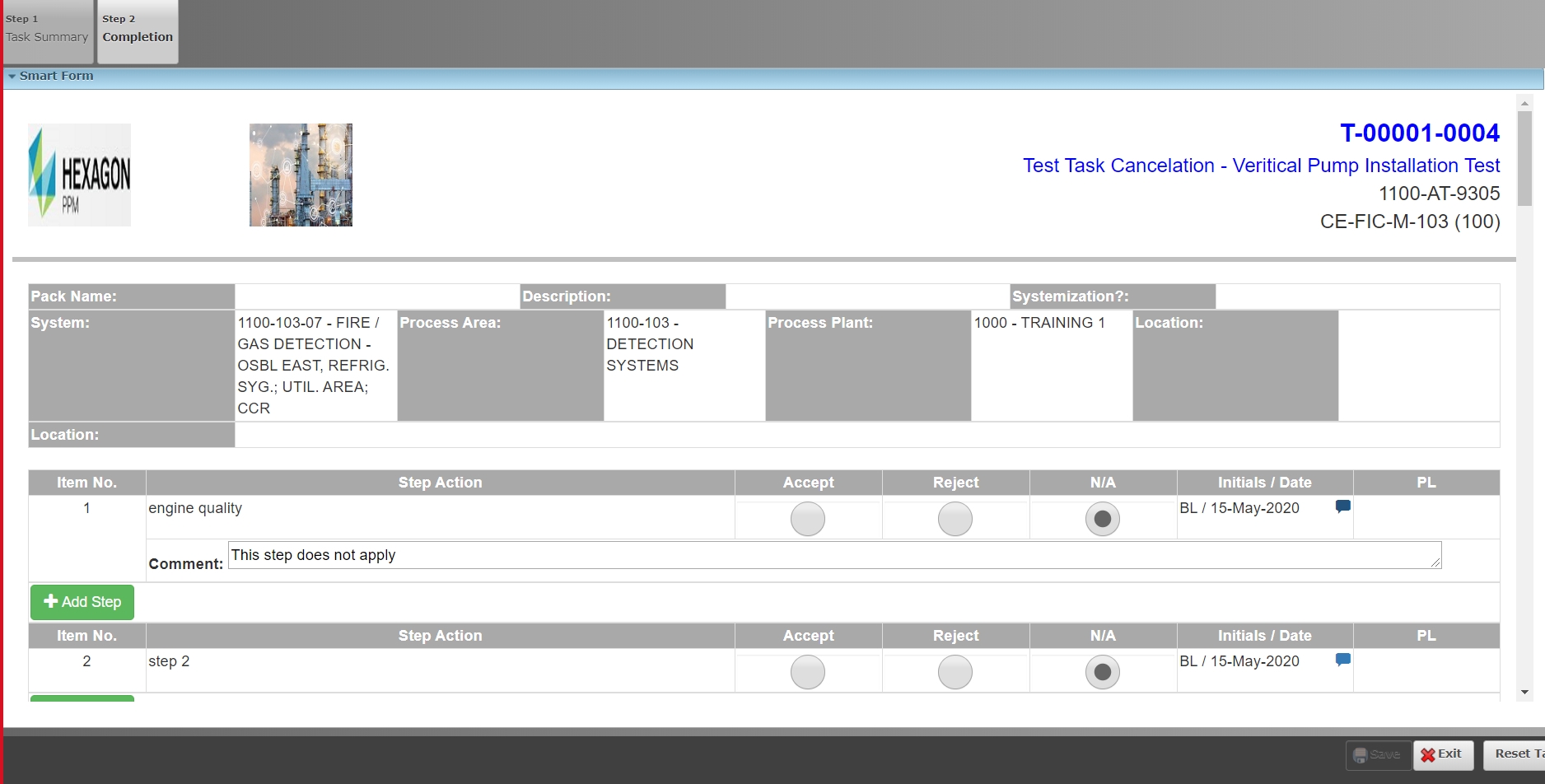Click the Hexagon PPM logo
The image size is (1545, 784).
(x=79, y=175)
